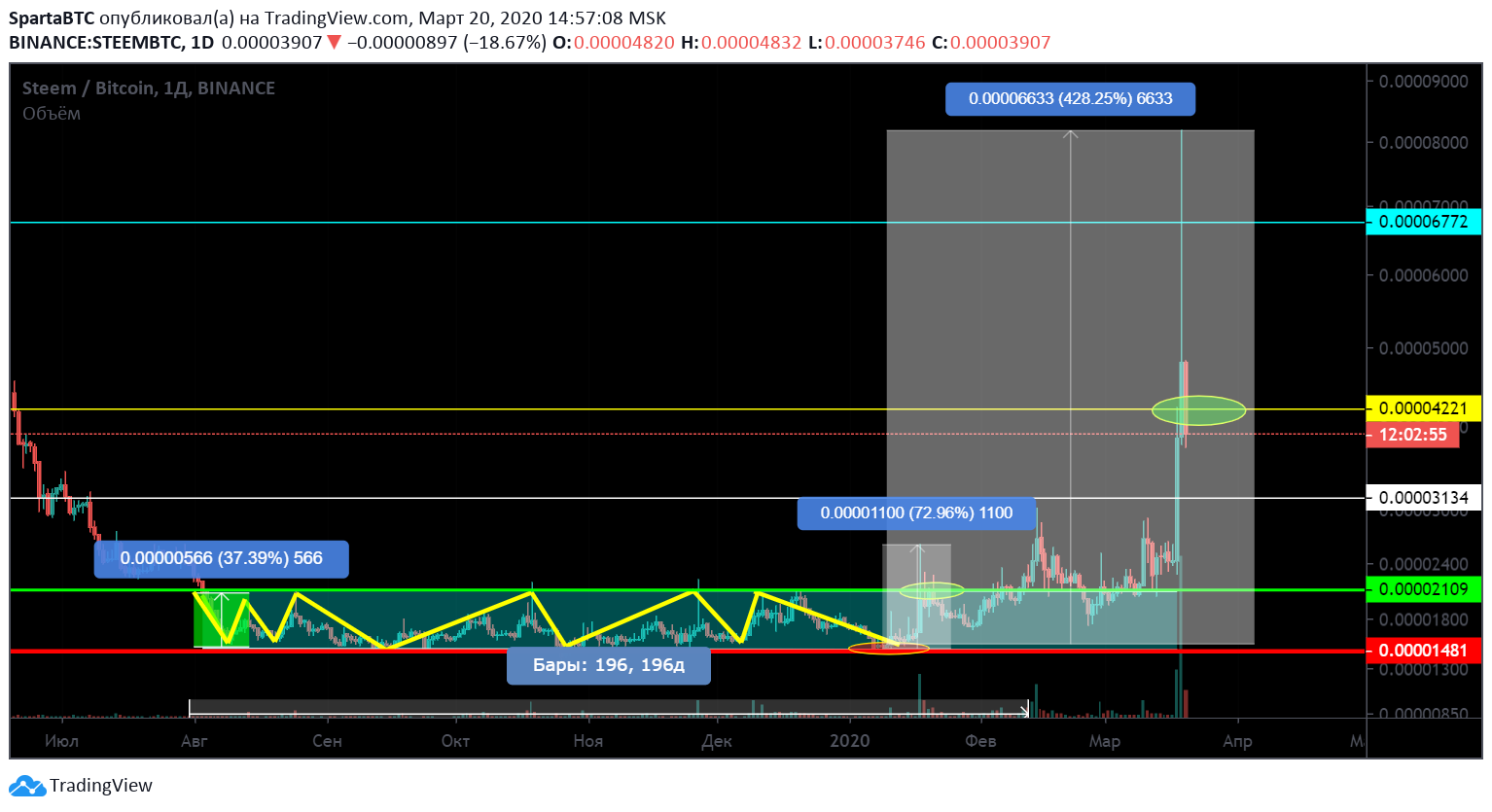Viewport: 1492px width, 812px height.
Task: Click the low price value L:0.00003746
Action: pos(868,43)
